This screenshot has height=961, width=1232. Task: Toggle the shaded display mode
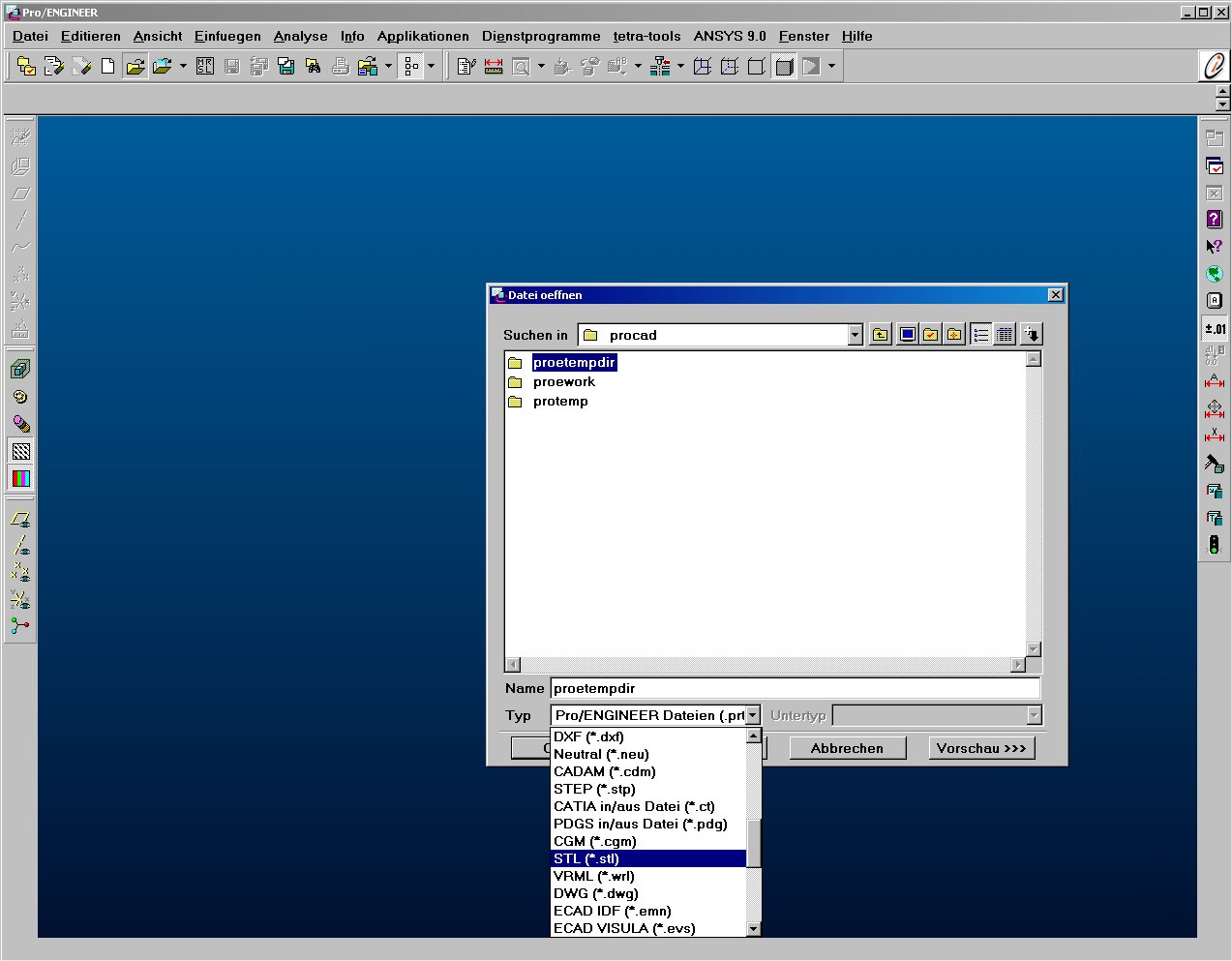784,67
